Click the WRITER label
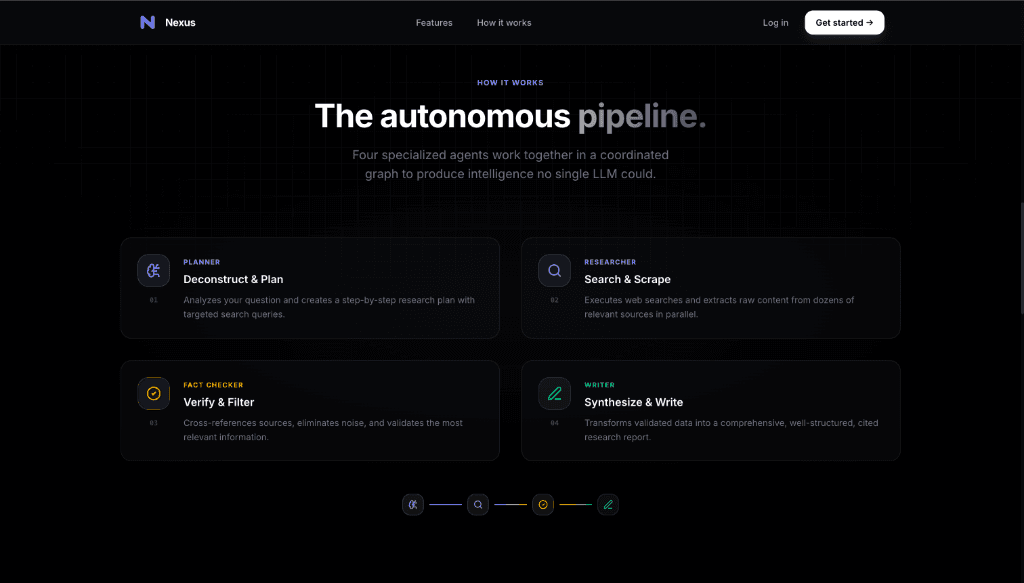The width and height of the screenshot is (1024, 583). [x=600, y=385]
